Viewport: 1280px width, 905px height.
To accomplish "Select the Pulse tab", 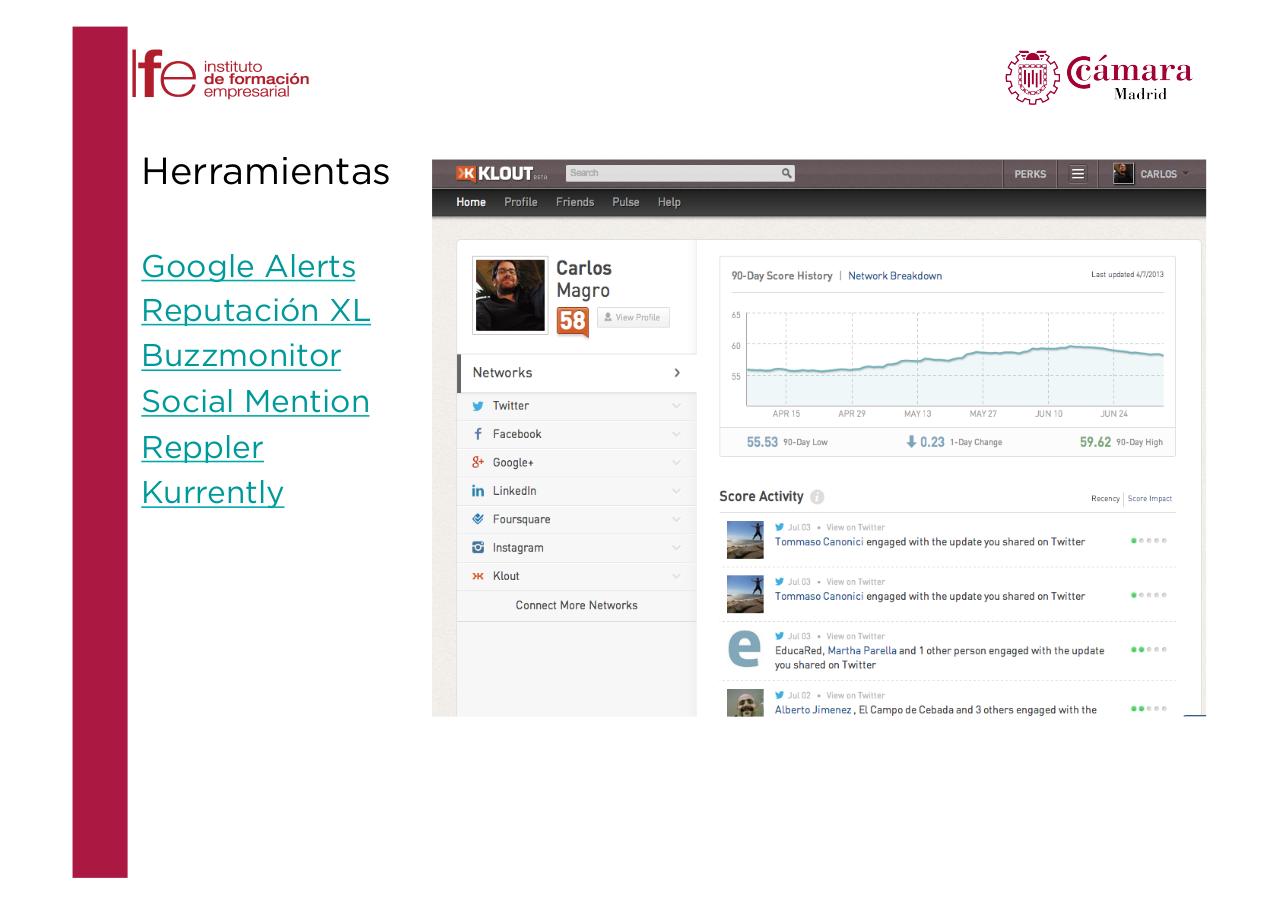I will (x=626, y=202).
